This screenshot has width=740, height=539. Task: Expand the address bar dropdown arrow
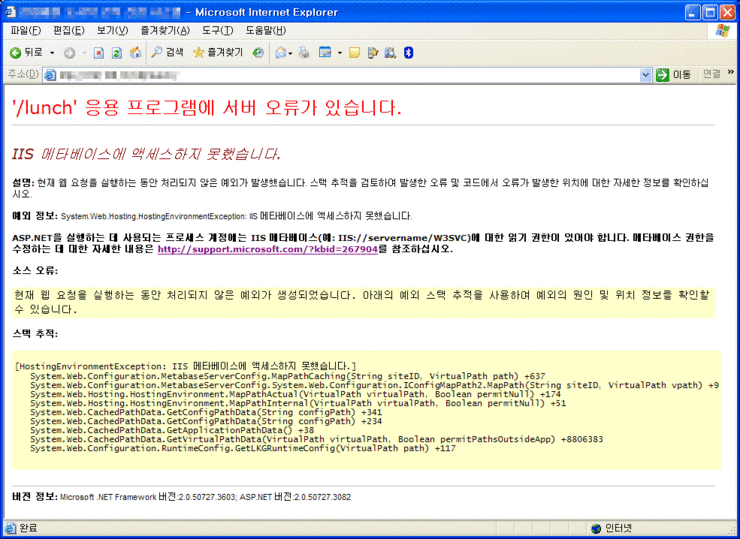[645, 75]
